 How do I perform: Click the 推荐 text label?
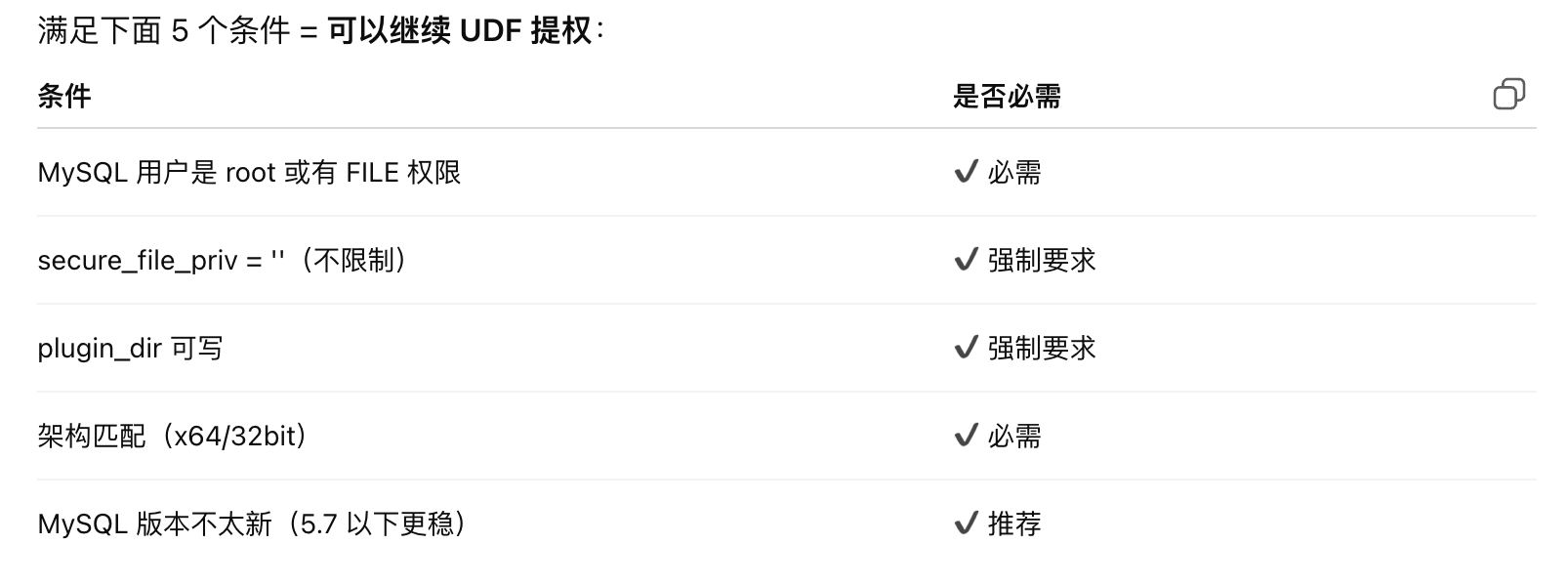[1014, 524]
